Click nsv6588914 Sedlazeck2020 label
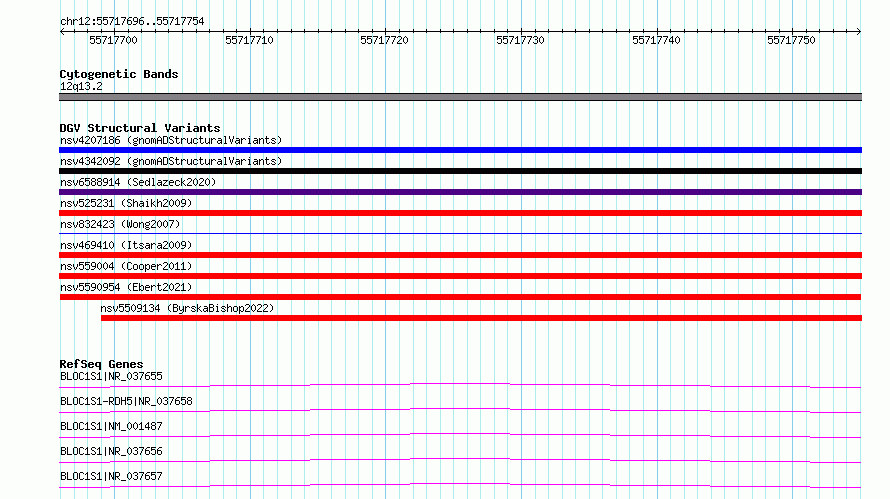The width and height of the screenshot is (890, 499). click(138, 182)
